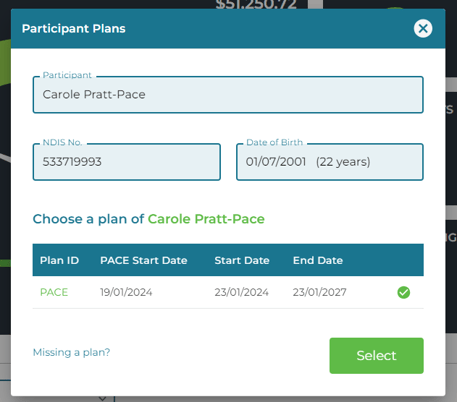457x402 pixels.
Task: Click the Participant Plans dialog title
Action: tap(74, 29)
